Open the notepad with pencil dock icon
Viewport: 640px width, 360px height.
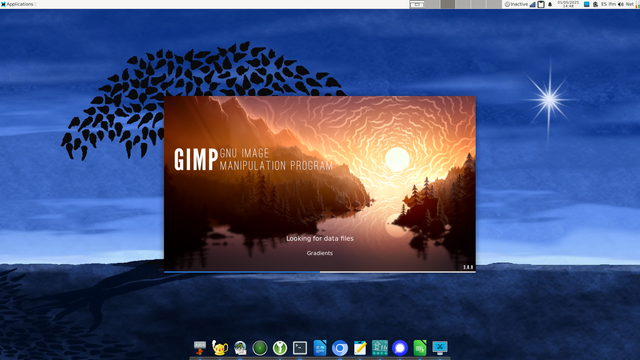pos(360,348)
